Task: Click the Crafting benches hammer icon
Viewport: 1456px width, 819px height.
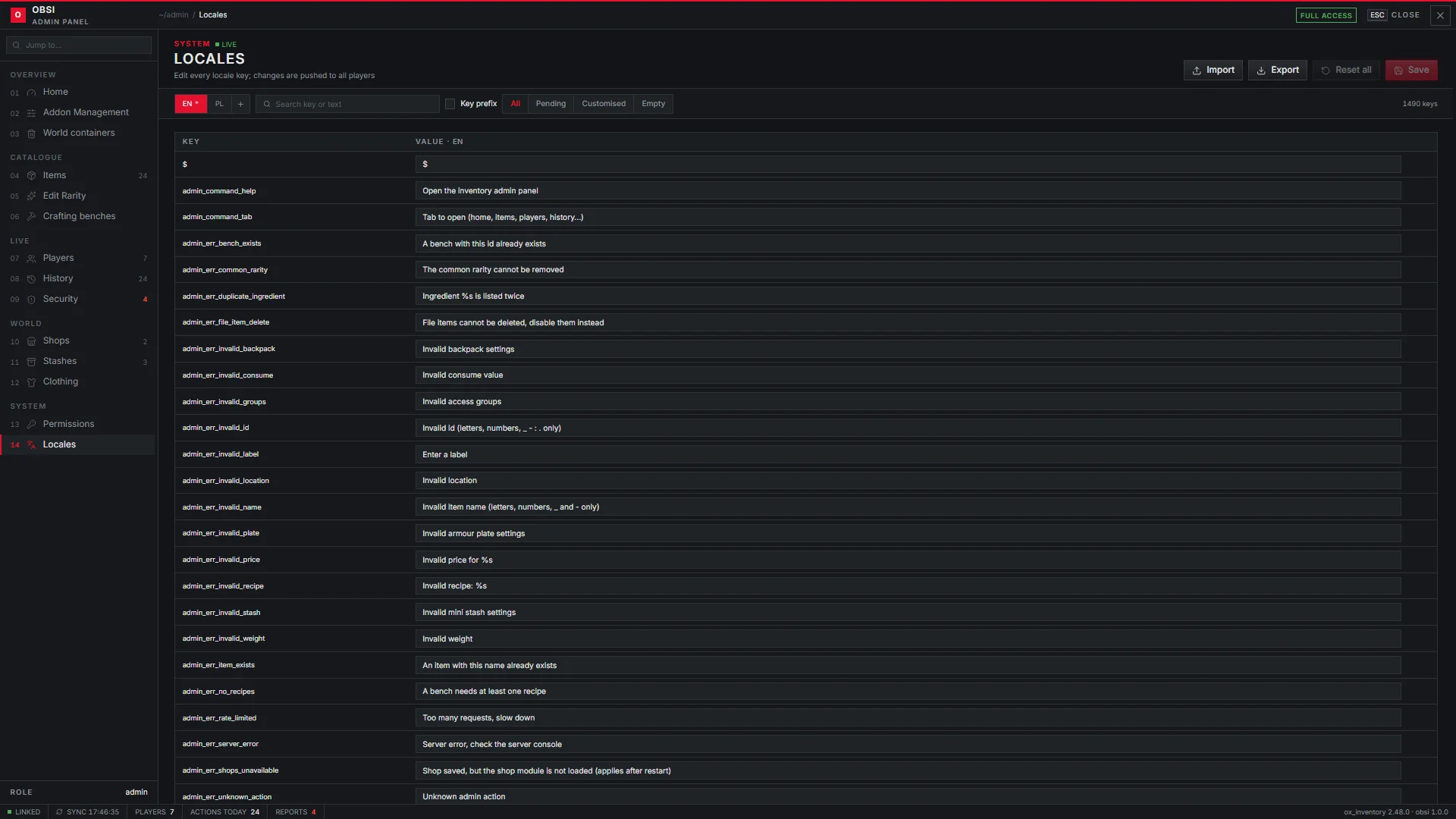Action: coord(32,217)
